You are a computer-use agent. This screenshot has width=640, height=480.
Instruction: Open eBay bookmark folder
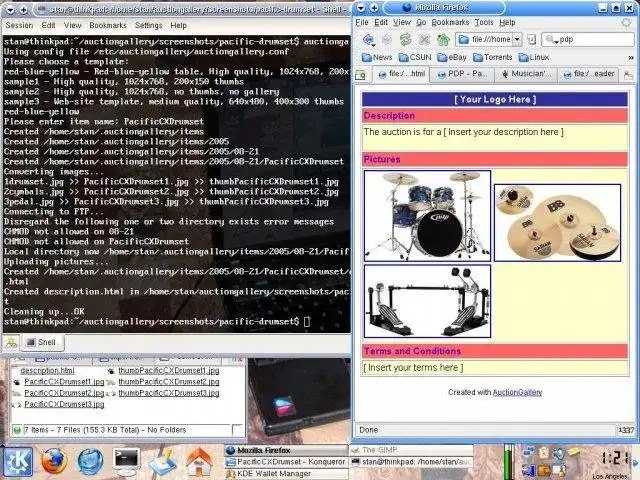point(452,57)
